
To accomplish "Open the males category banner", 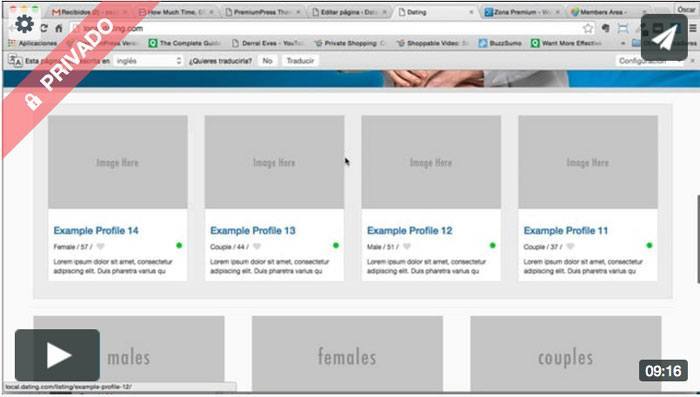I will (129, 354).
